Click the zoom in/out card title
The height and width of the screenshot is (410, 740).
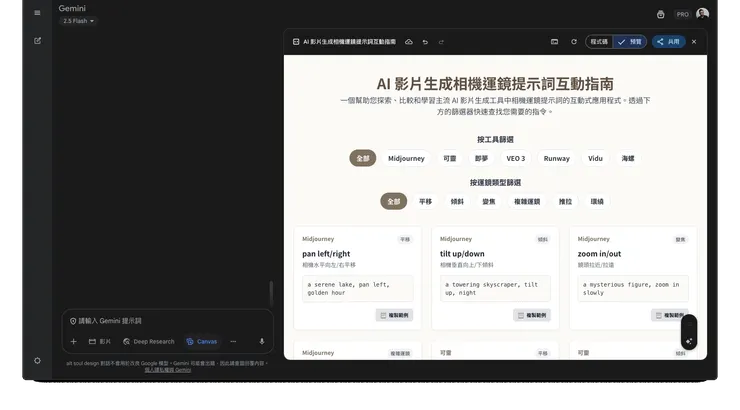pyautogui.click(x=599, y=254)
